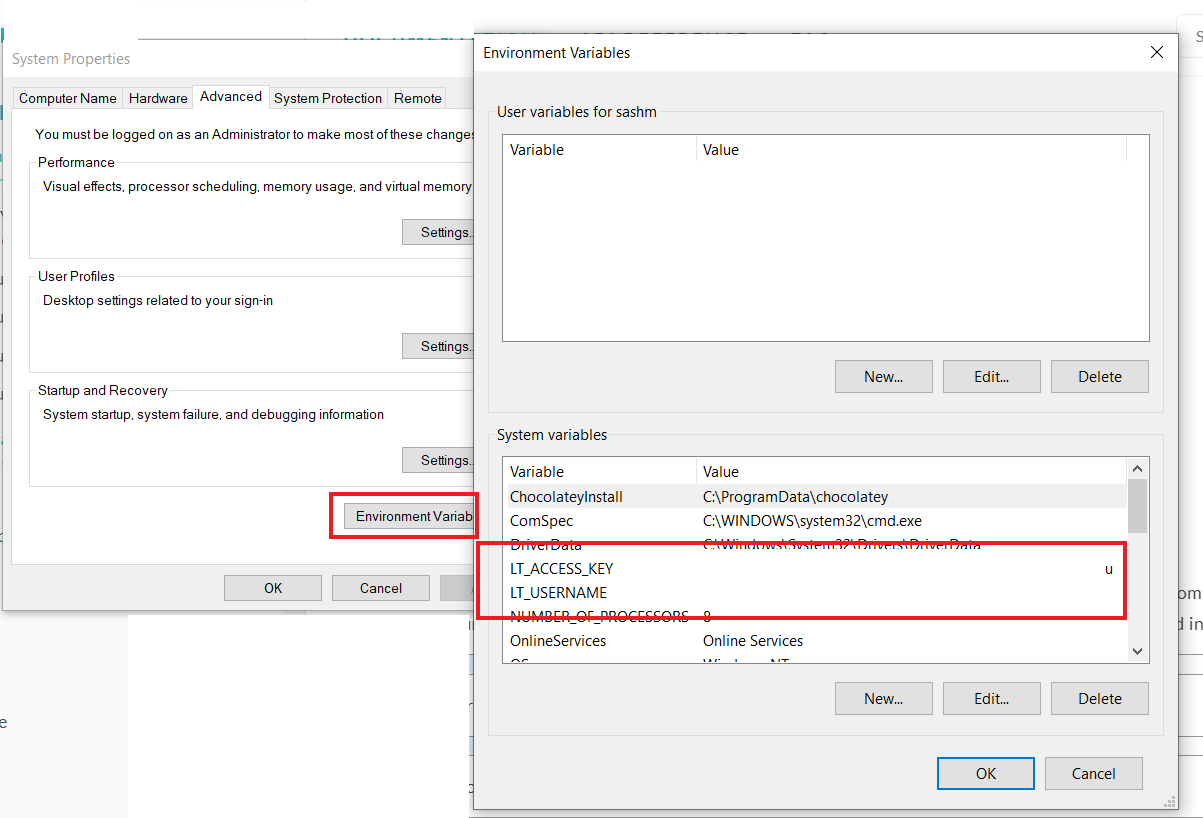Click Delete under User variables
The image size is (1203, 818).
pyautogui.click(x=1099, y=377)
